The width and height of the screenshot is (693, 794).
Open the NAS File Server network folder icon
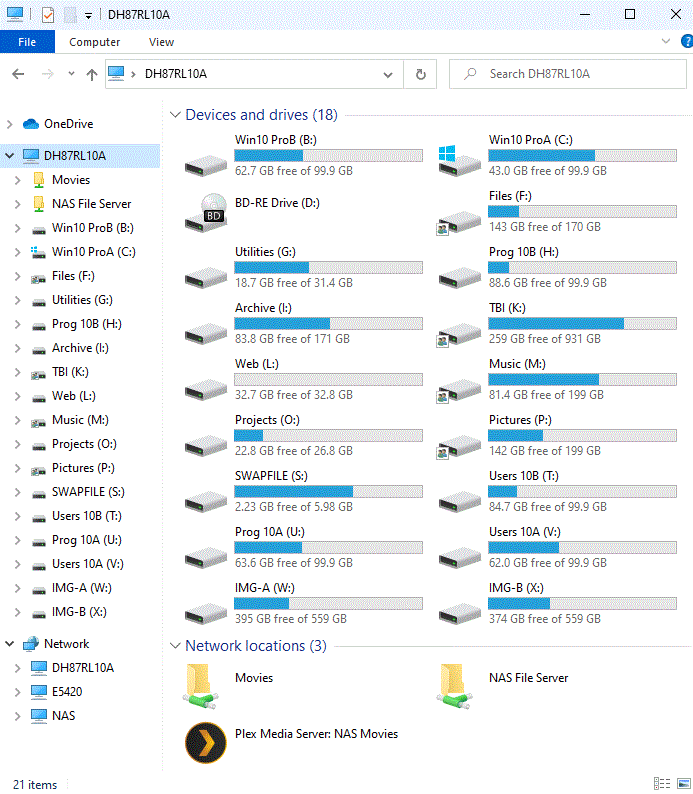[x=454, y=687]
